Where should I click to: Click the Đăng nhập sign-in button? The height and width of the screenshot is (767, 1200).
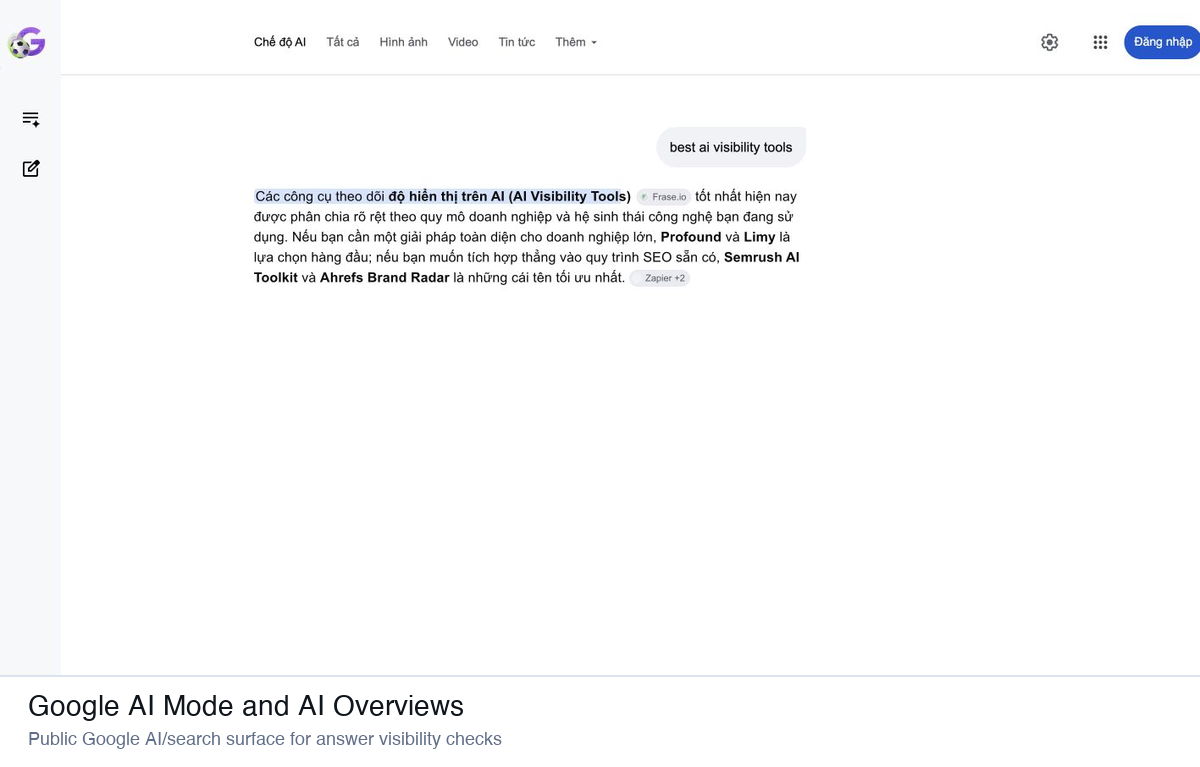[1162, 42]
